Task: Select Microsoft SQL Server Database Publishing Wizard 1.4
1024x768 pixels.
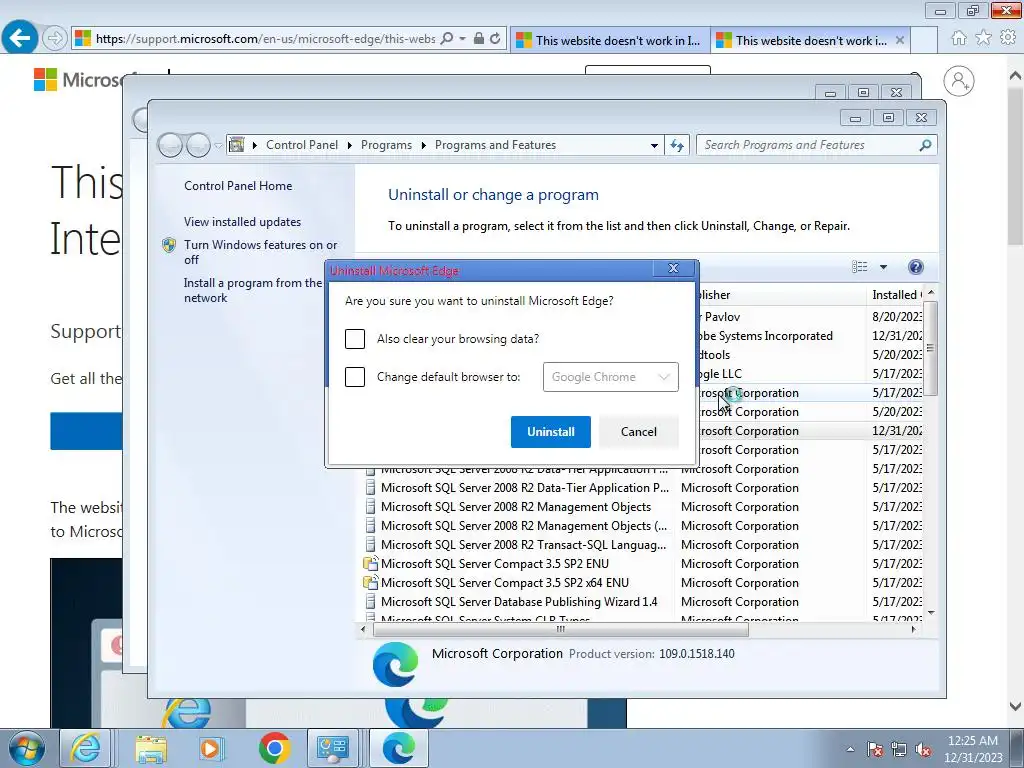Action: click(x=519, y=601)
